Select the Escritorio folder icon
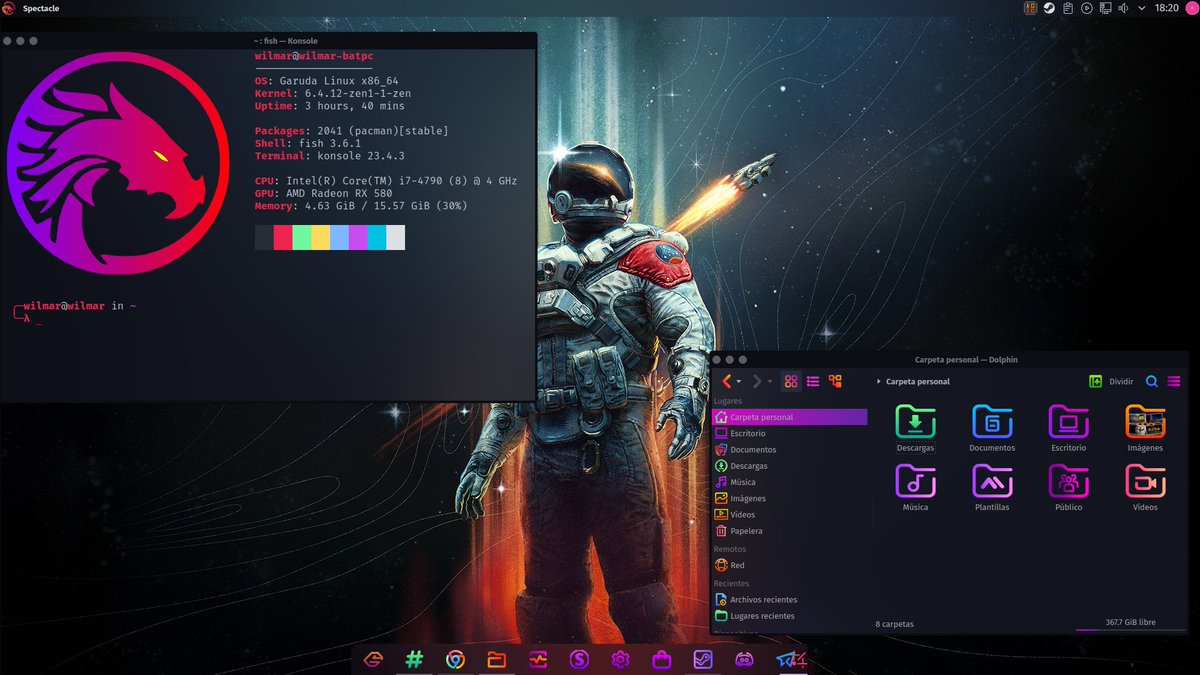1200x675 pixels. pos(1068,422)
